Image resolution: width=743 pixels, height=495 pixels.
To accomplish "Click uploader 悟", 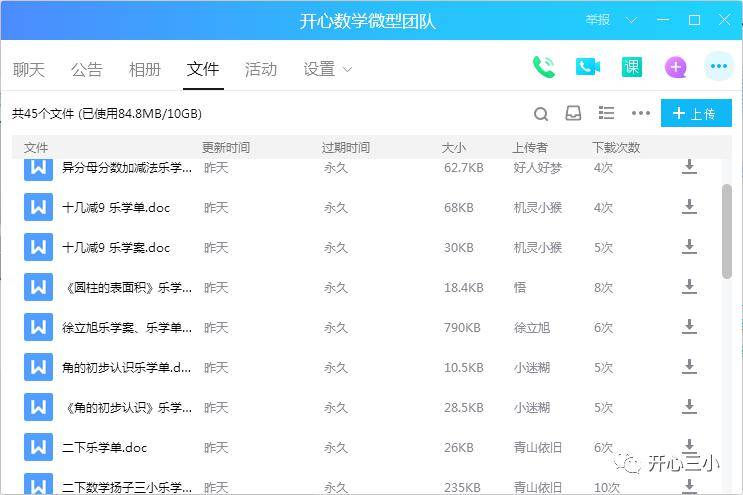I will 520,288.
